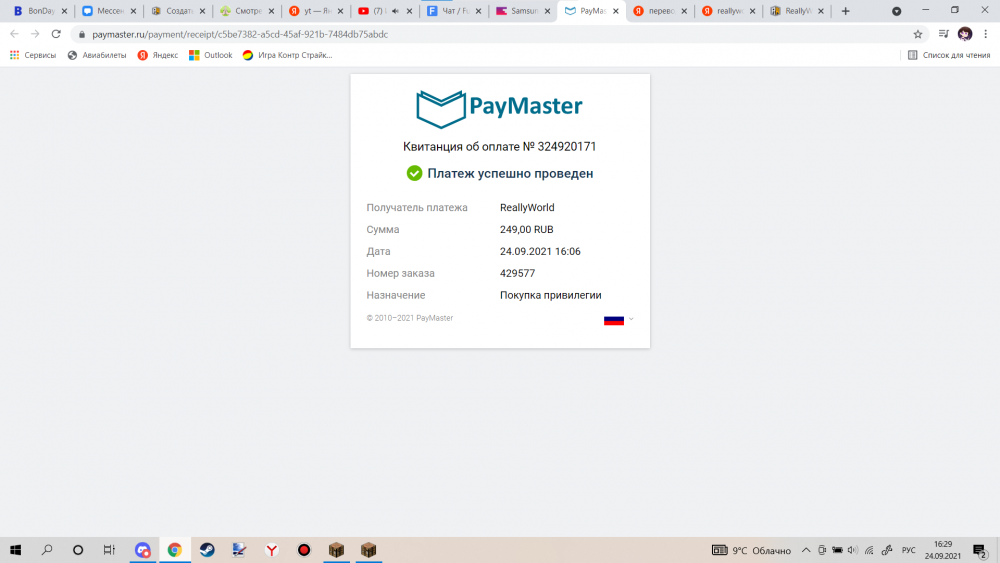The height and width of the screenshot is (563, 1000).
Task: Open Cortana circle on the taskbar
Action: pyautogui.click(x=78, y=550)
